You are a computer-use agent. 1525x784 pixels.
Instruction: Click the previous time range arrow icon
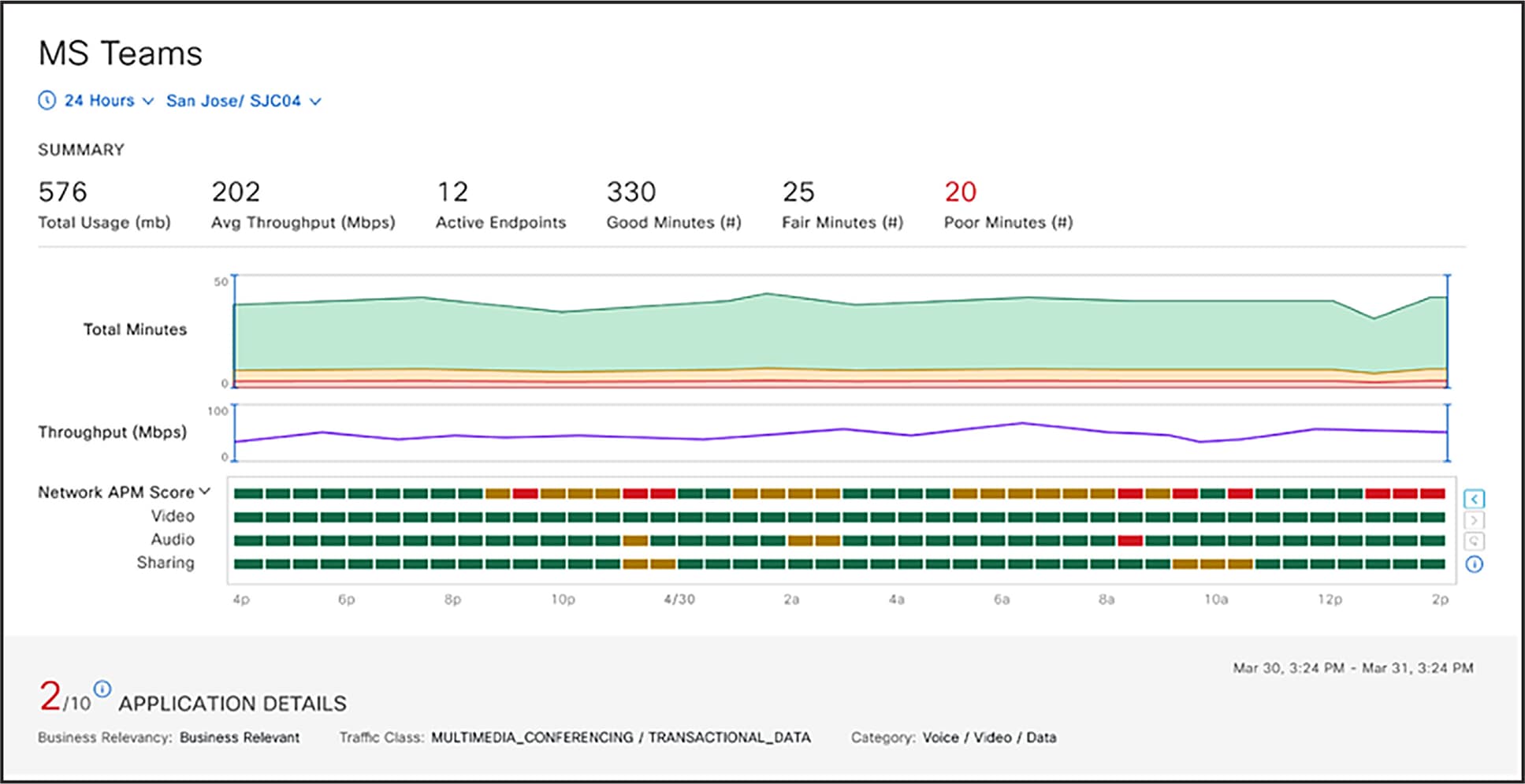click(1474, 499)
